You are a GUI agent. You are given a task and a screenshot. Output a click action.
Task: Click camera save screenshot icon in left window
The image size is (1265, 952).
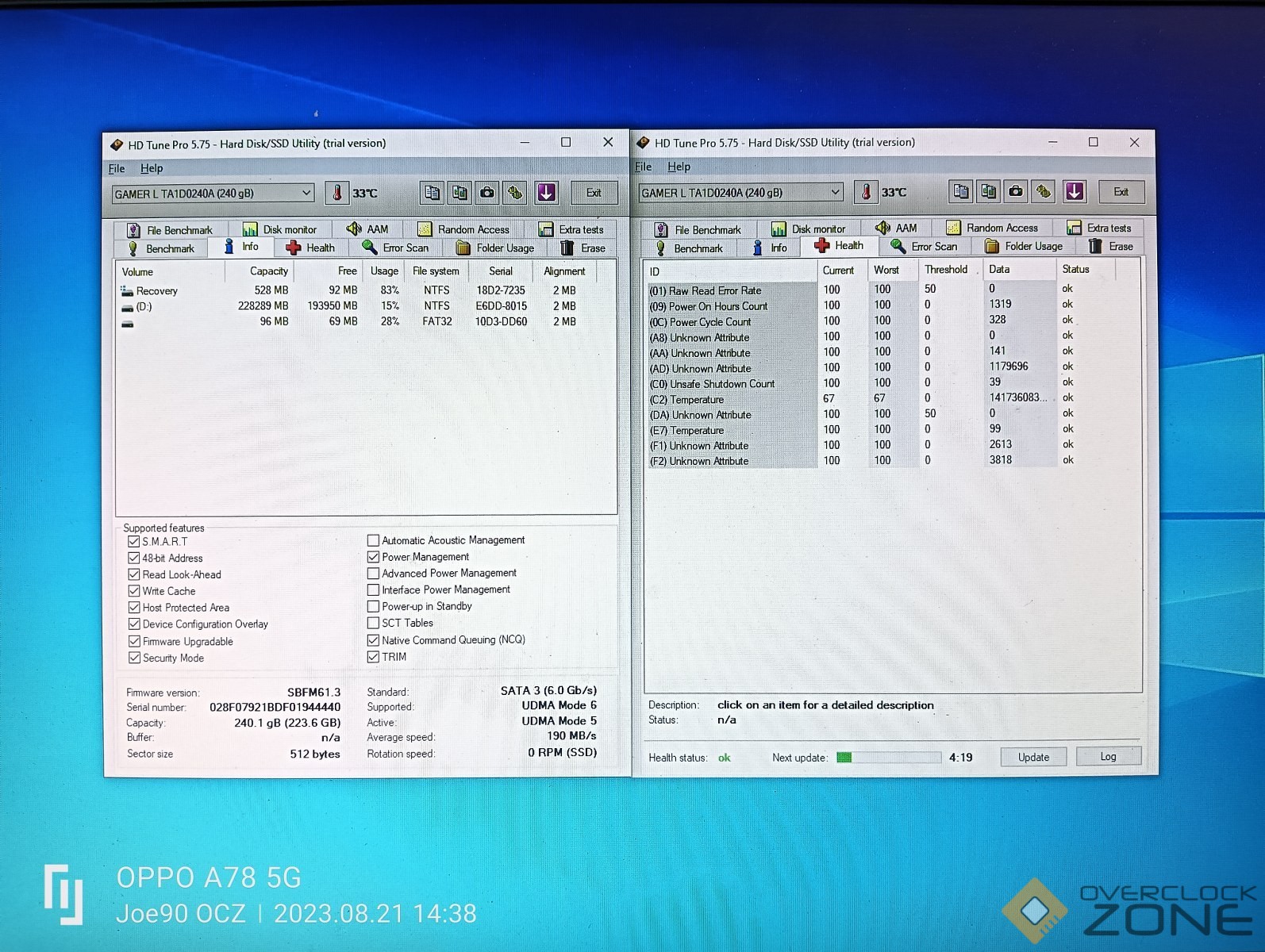click(487, 193)
